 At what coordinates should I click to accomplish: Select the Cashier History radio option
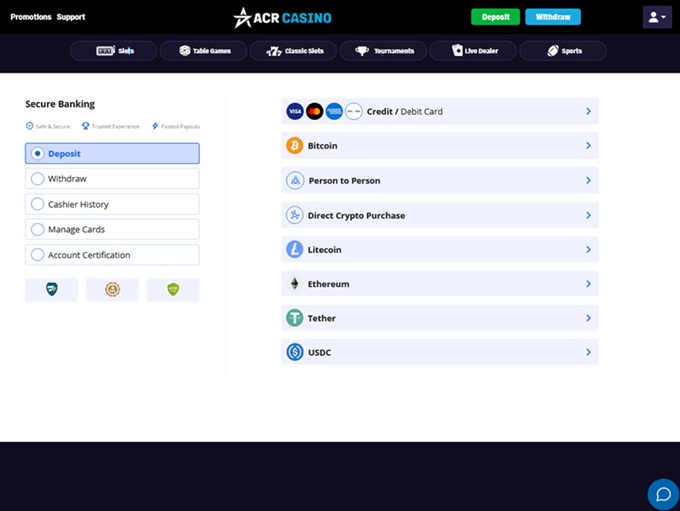tap(38, 204)
